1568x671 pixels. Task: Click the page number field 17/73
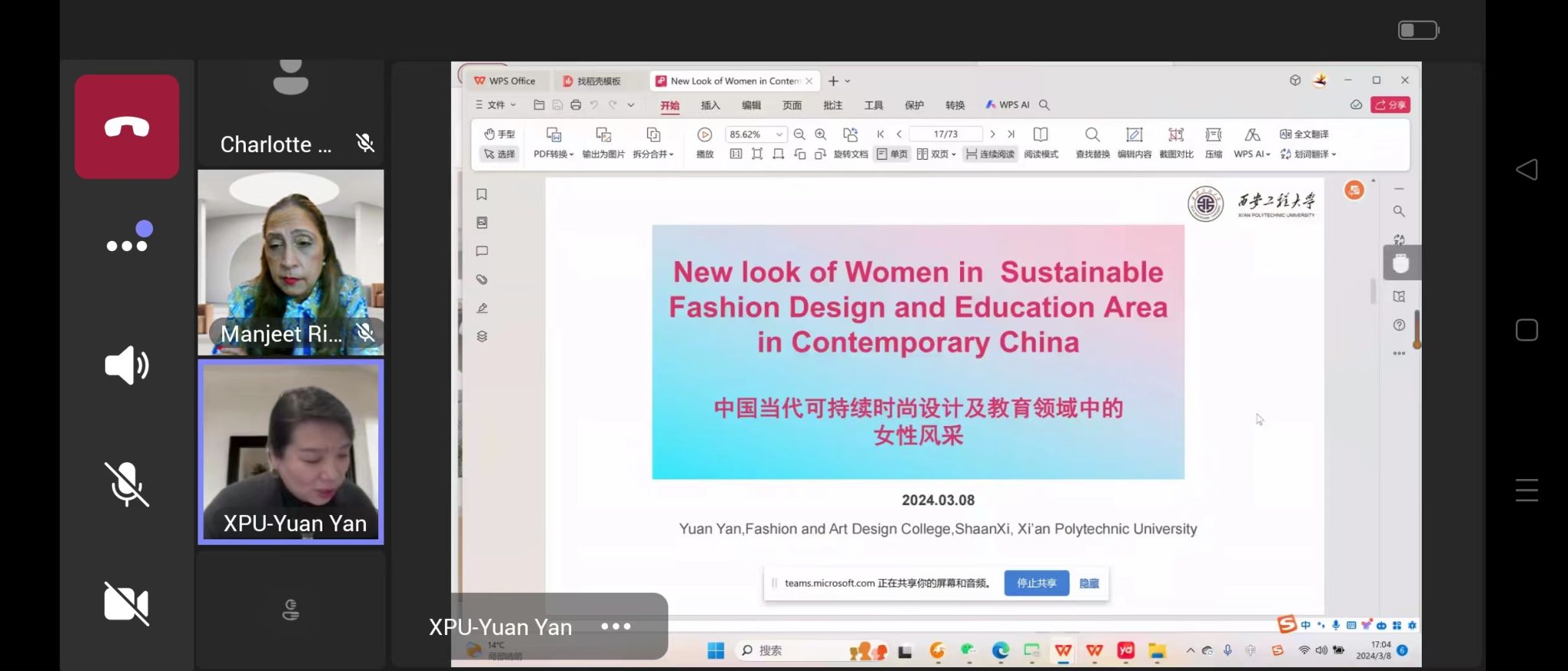(946, 135)
